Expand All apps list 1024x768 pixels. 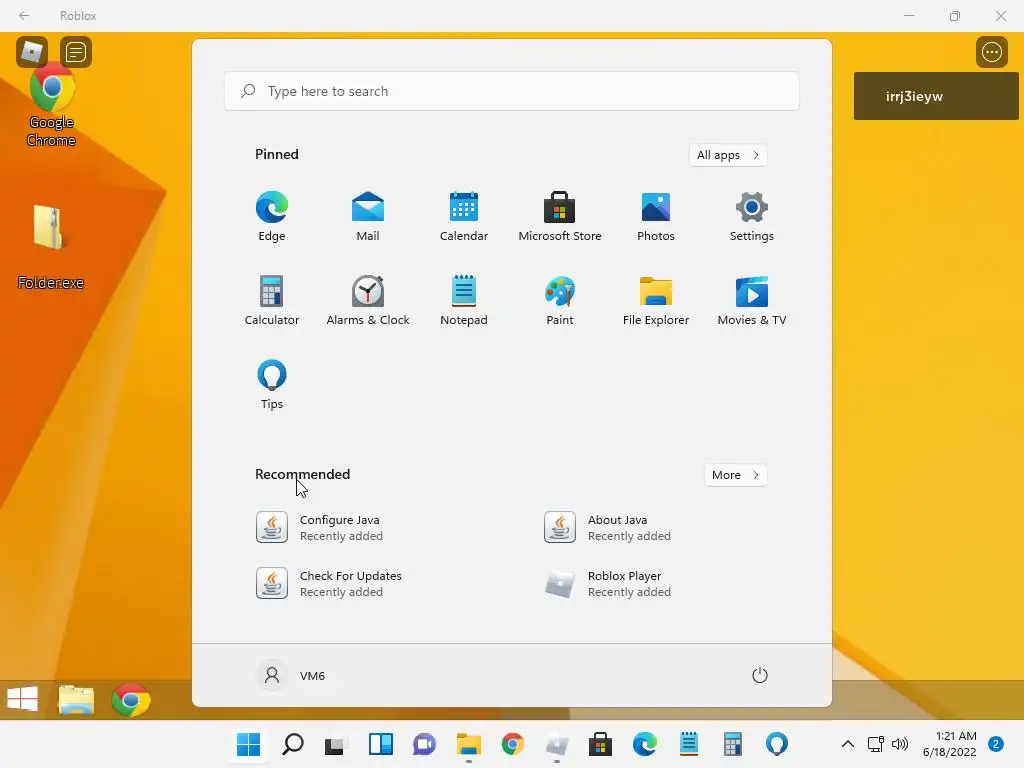pos(728,155)
